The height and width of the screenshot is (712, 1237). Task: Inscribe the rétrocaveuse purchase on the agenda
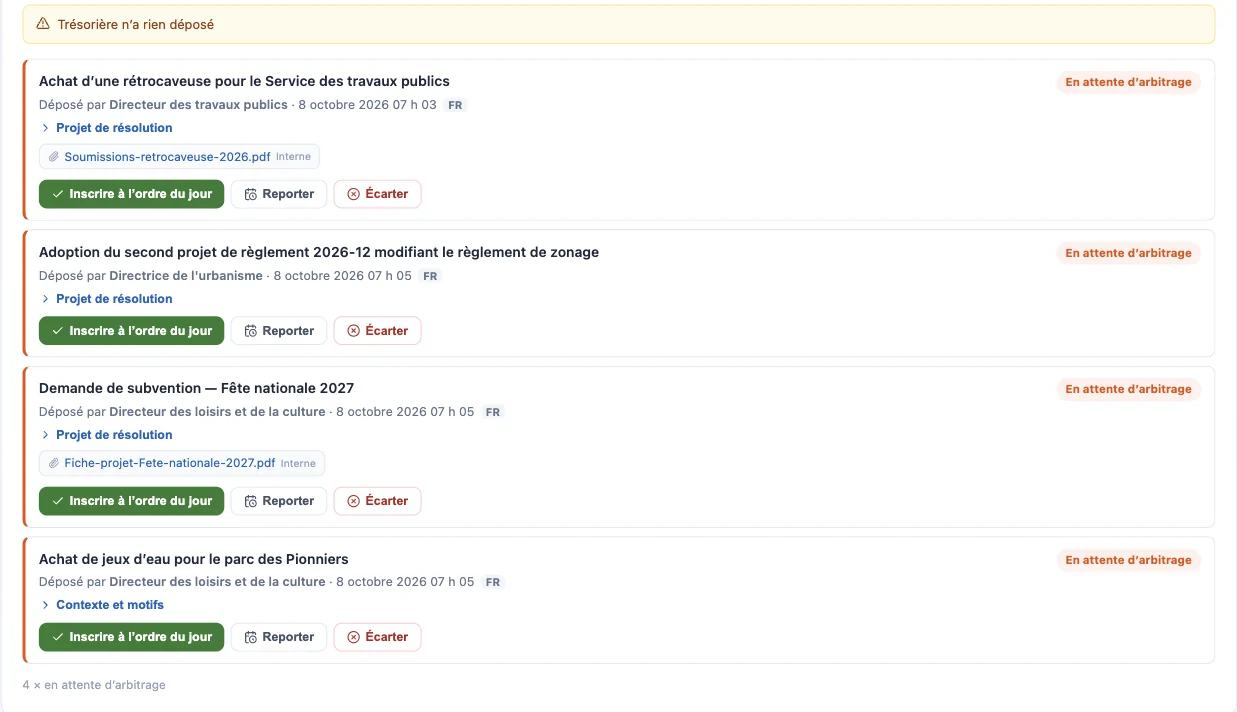coord(132,194)
